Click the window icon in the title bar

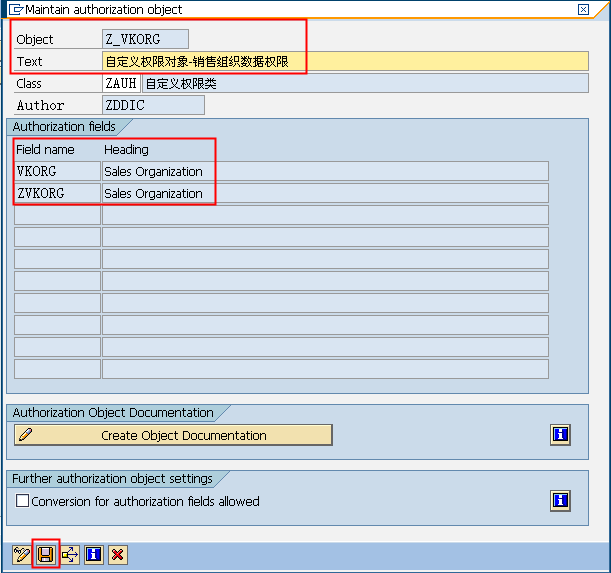(12, 9)
